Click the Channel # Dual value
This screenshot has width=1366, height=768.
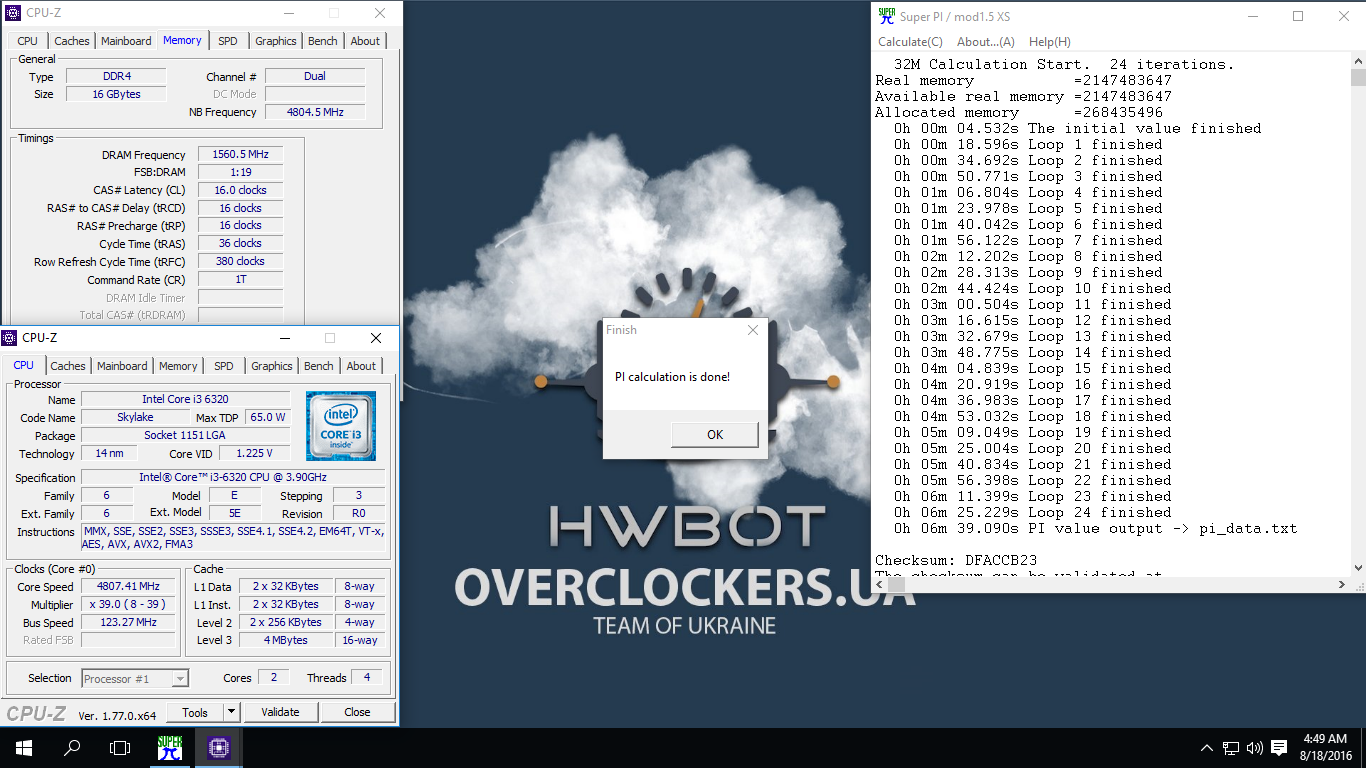pyautogui.click(x=315, y=76)
